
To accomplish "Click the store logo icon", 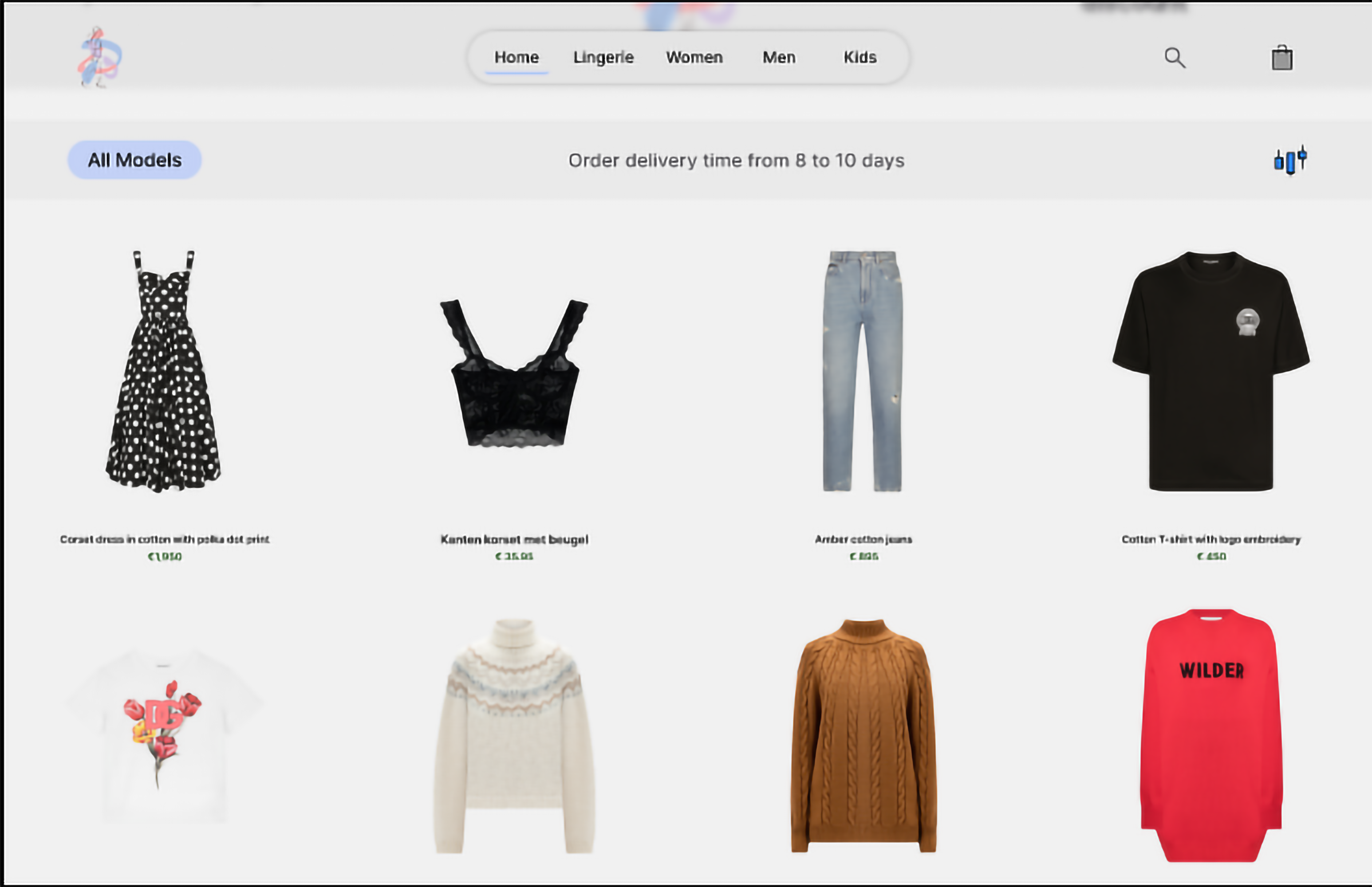I will (100, 58).
